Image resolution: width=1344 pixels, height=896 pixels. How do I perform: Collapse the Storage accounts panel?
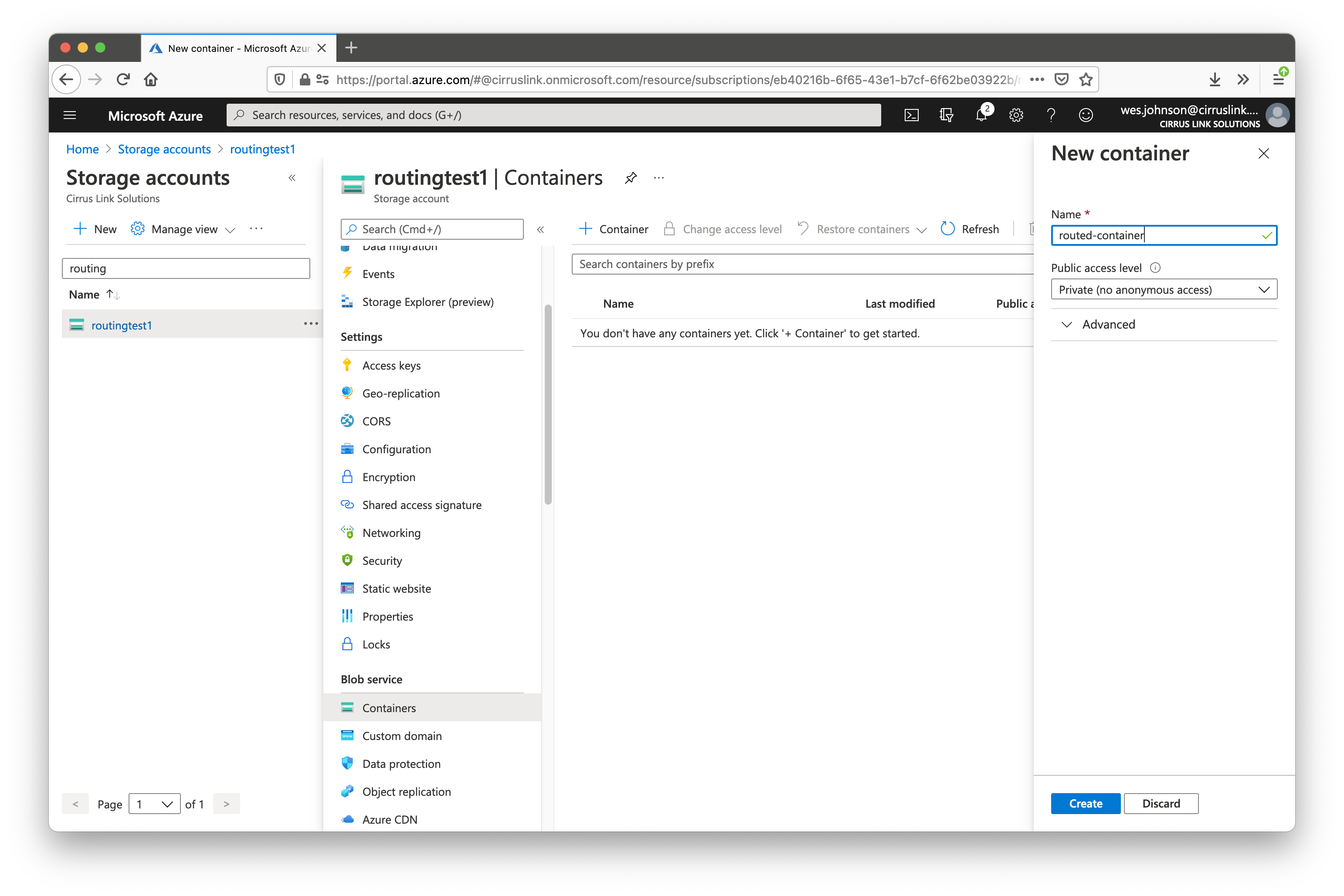click(292, 178)
